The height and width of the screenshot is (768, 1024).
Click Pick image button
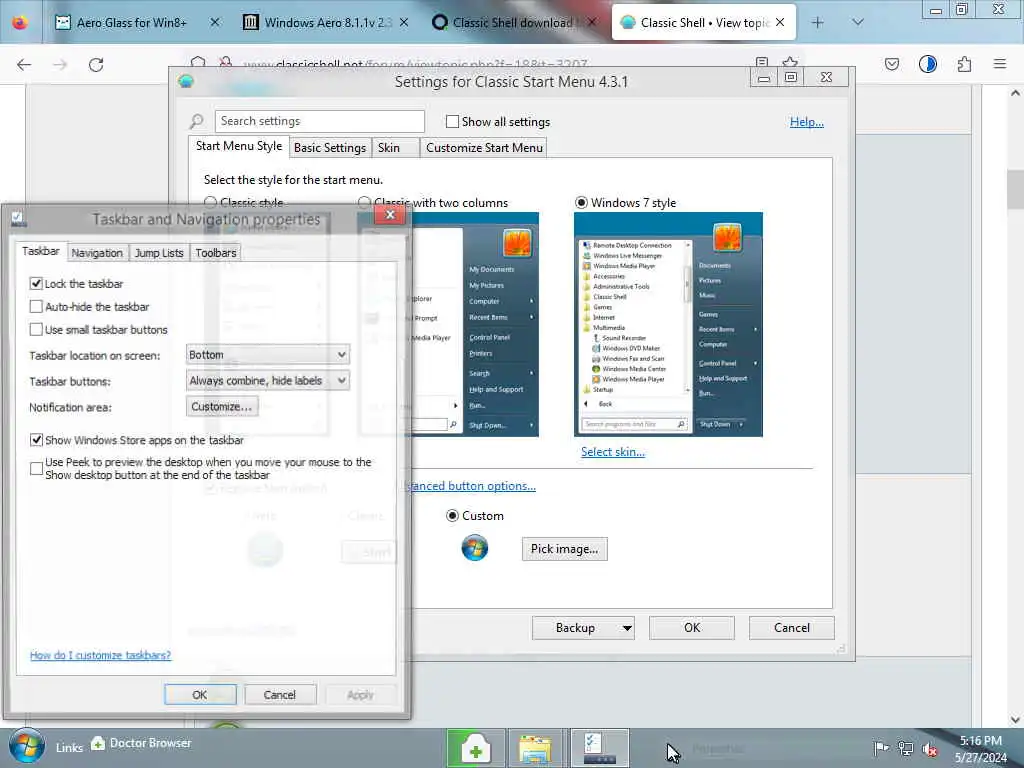[x=564, y=549]
